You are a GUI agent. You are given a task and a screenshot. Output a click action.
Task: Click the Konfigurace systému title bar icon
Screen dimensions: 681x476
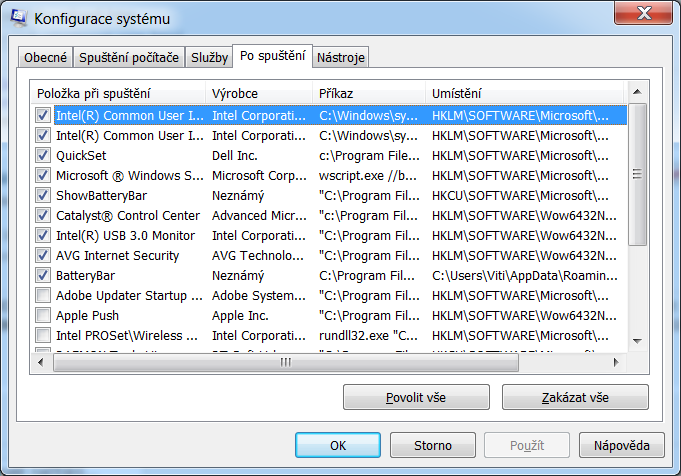coord(19,18)
